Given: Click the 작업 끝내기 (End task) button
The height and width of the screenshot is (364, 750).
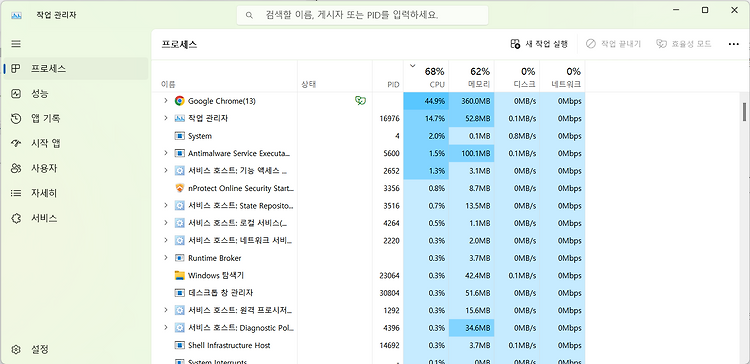Looking at the screenshot, I should pos(613,44).
